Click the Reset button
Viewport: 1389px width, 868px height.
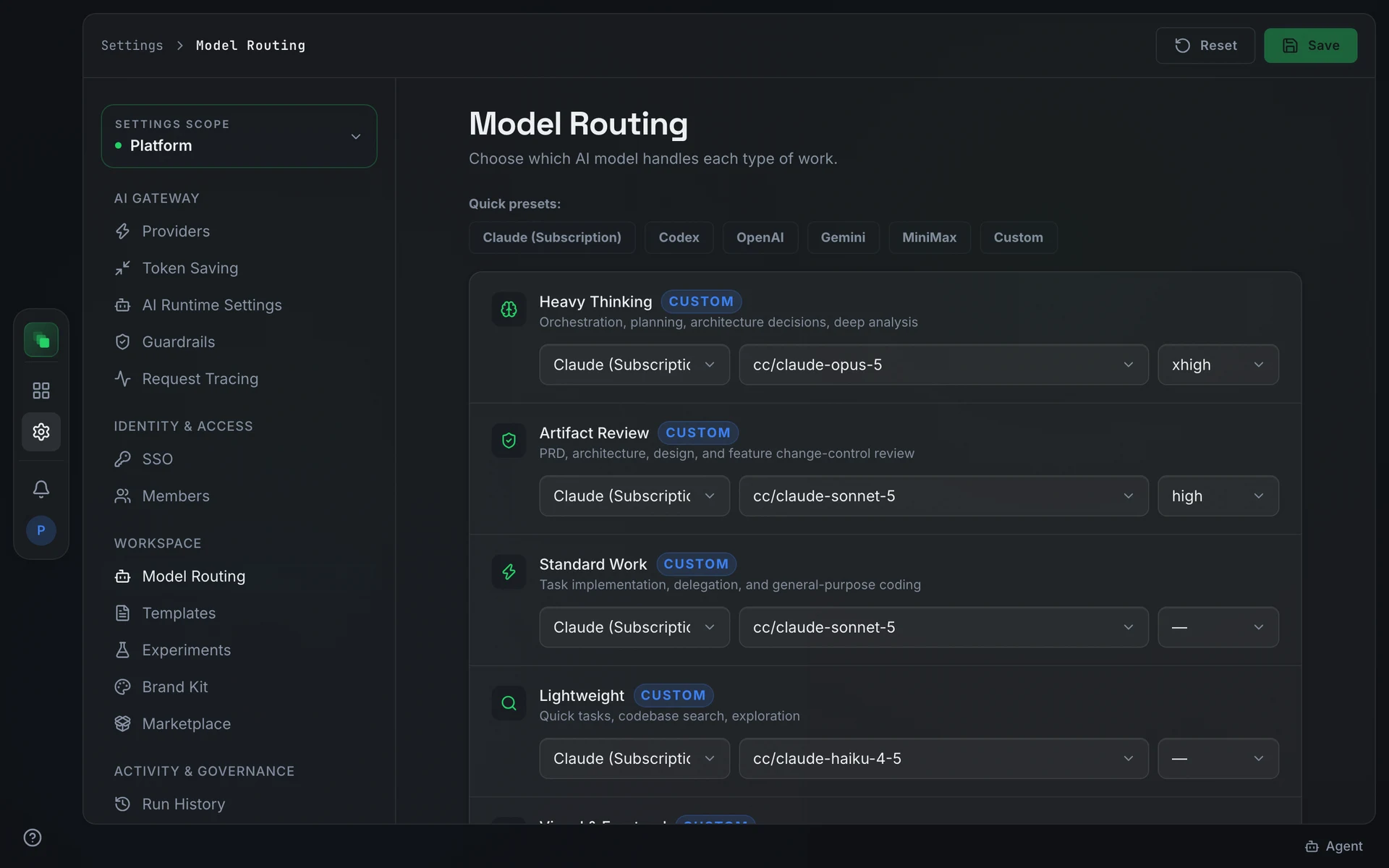(x=1205, y=46)
